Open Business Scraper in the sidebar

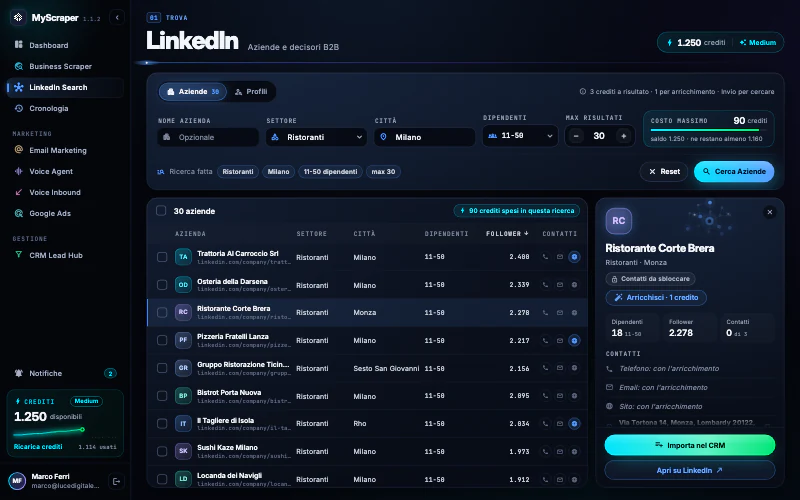tap(65, 66)
